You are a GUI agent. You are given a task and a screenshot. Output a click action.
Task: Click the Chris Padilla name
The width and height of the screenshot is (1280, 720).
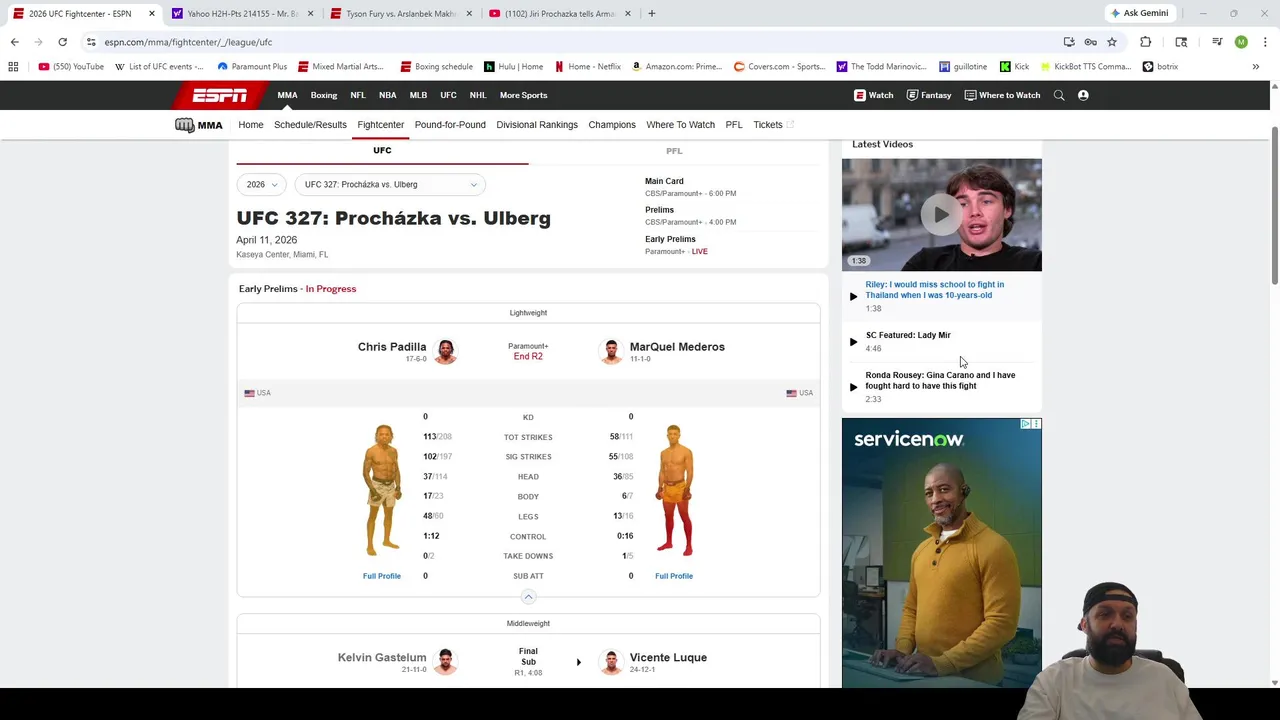(x=392, y=347)
